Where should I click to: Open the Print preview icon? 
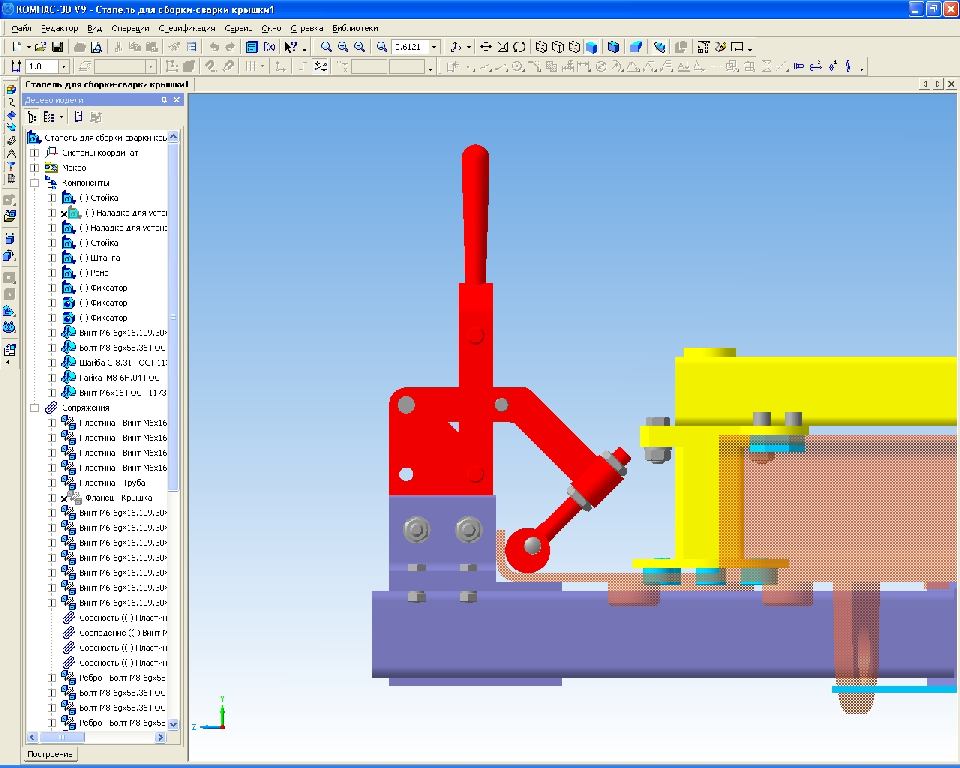pos(96,47)
